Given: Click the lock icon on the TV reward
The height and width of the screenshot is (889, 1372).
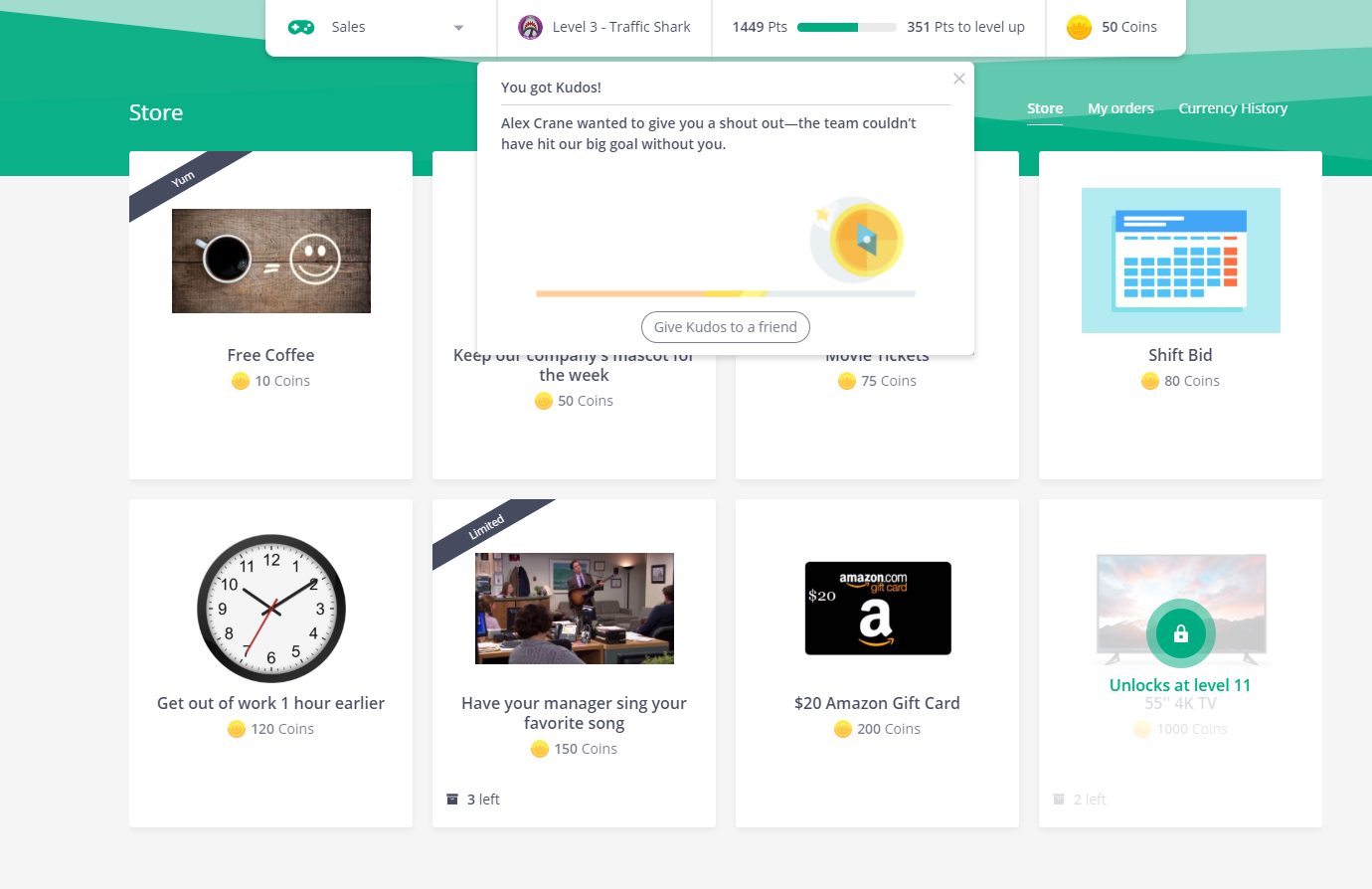Looking at the screenshot, I should pyautogui.click(x=1181, y=633).
